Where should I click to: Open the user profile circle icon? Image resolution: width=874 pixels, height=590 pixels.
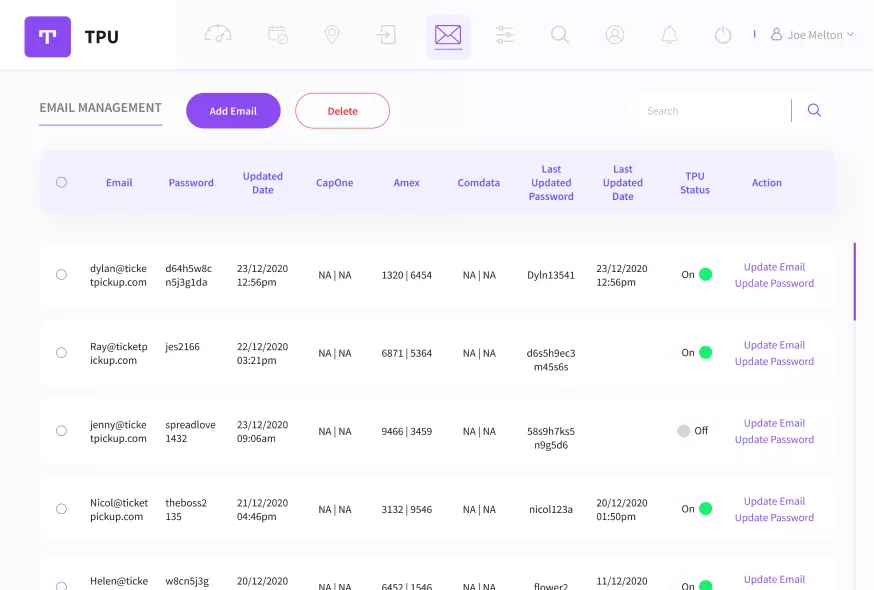click(615, 35)
